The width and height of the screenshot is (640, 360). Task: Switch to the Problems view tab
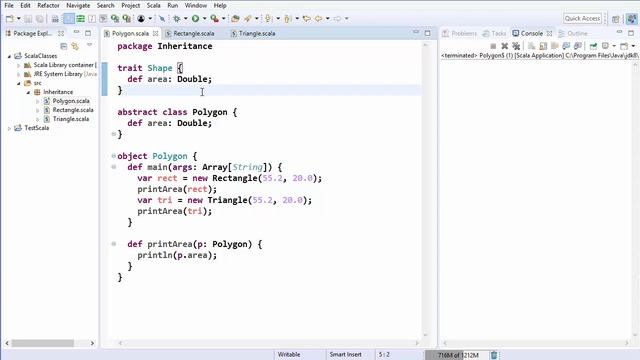[460, 33]
